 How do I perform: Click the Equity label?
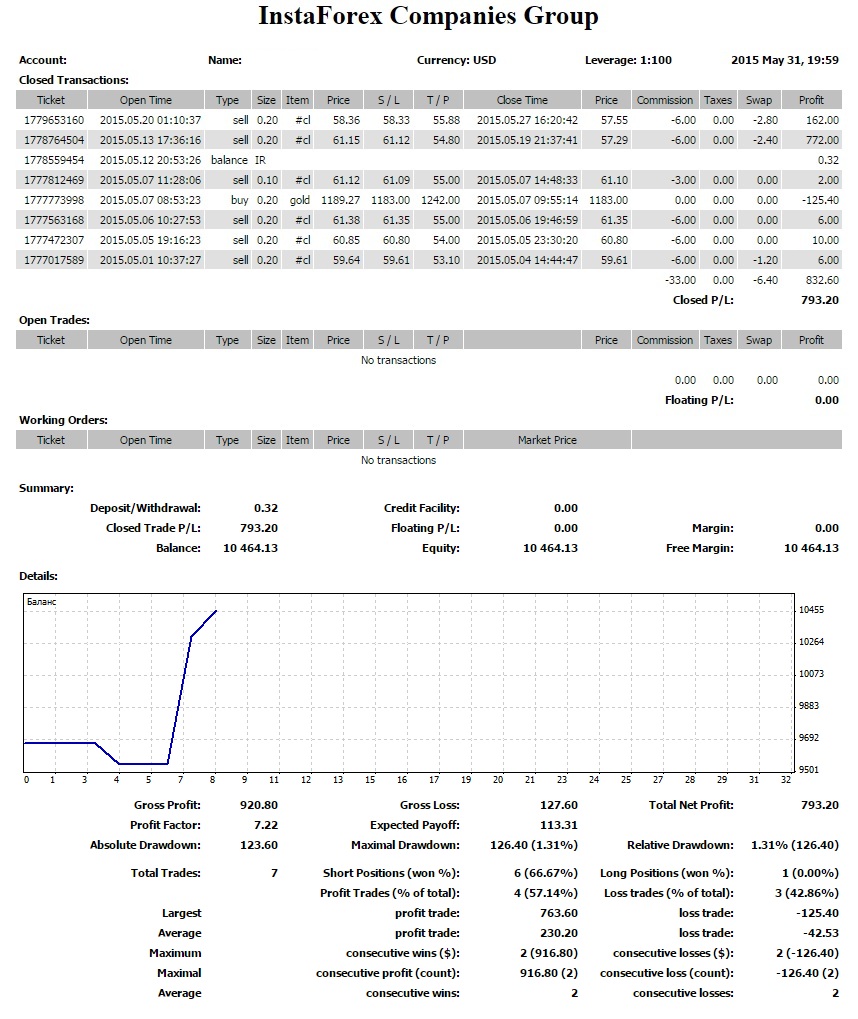[x=441, y=548]
